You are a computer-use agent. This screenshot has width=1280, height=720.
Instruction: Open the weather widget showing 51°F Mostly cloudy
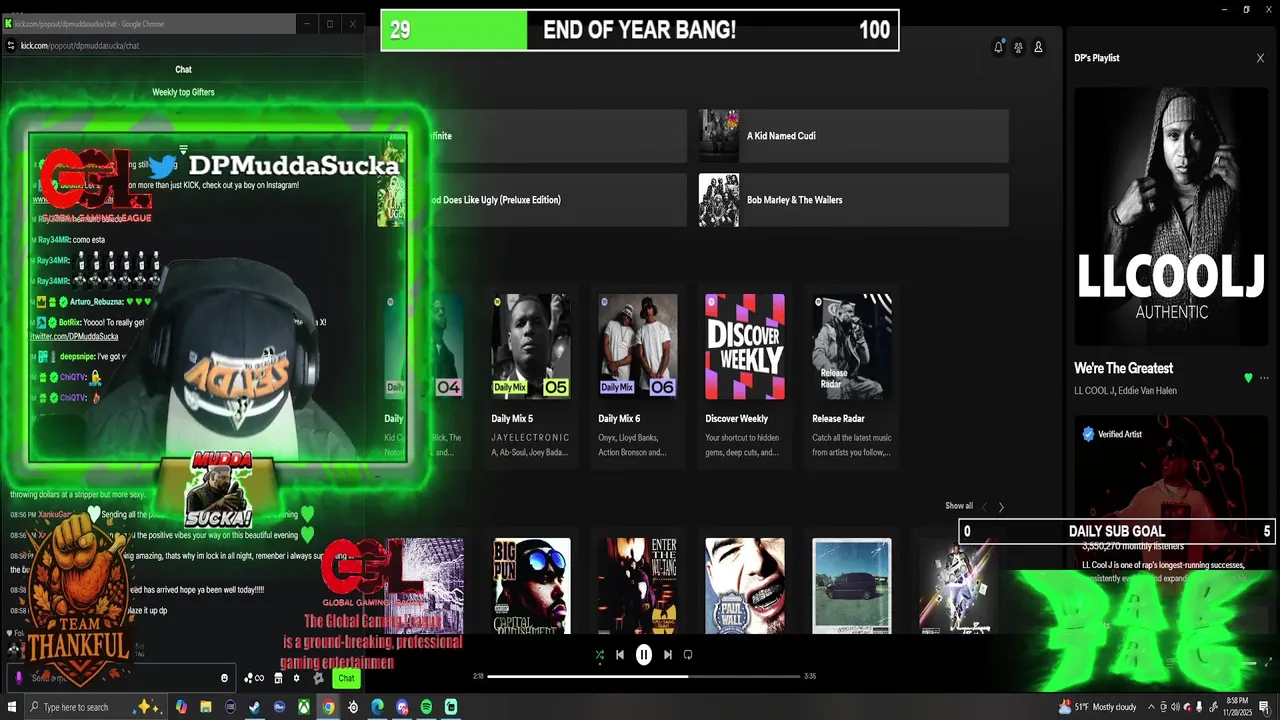click(x=1098, y=707)
